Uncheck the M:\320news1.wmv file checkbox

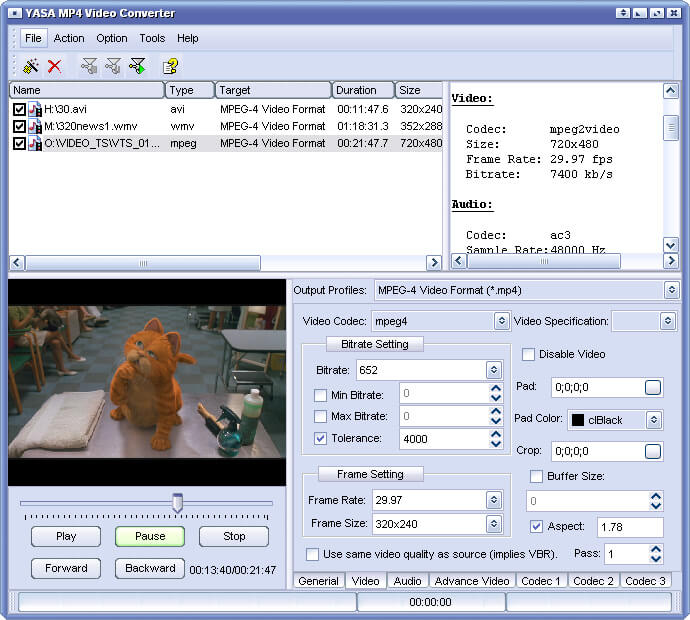click(19, 126)
